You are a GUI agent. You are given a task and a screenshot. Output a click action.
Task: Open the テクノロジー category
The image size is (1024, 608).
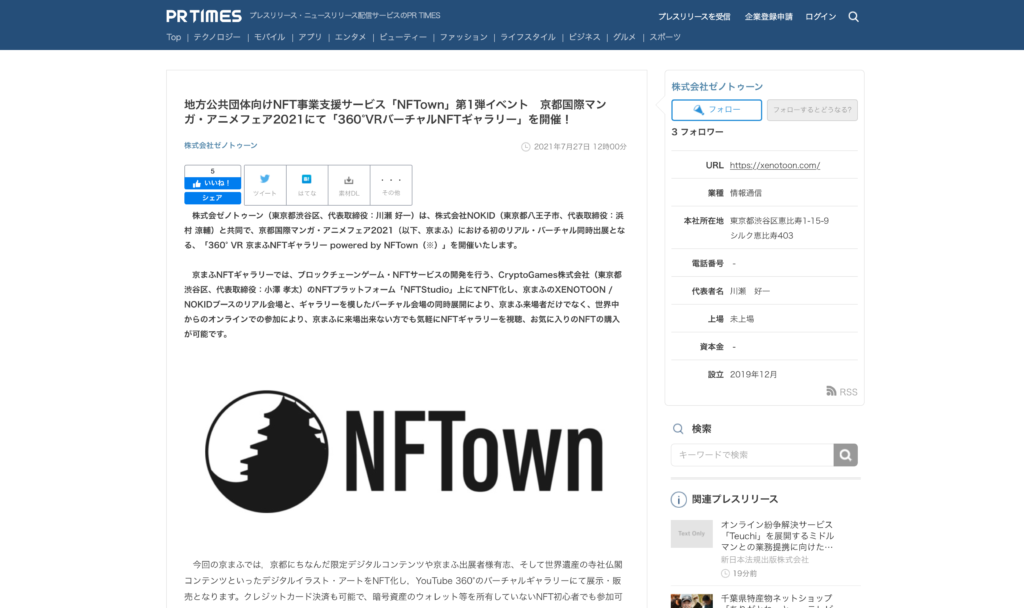coord(217,37)
